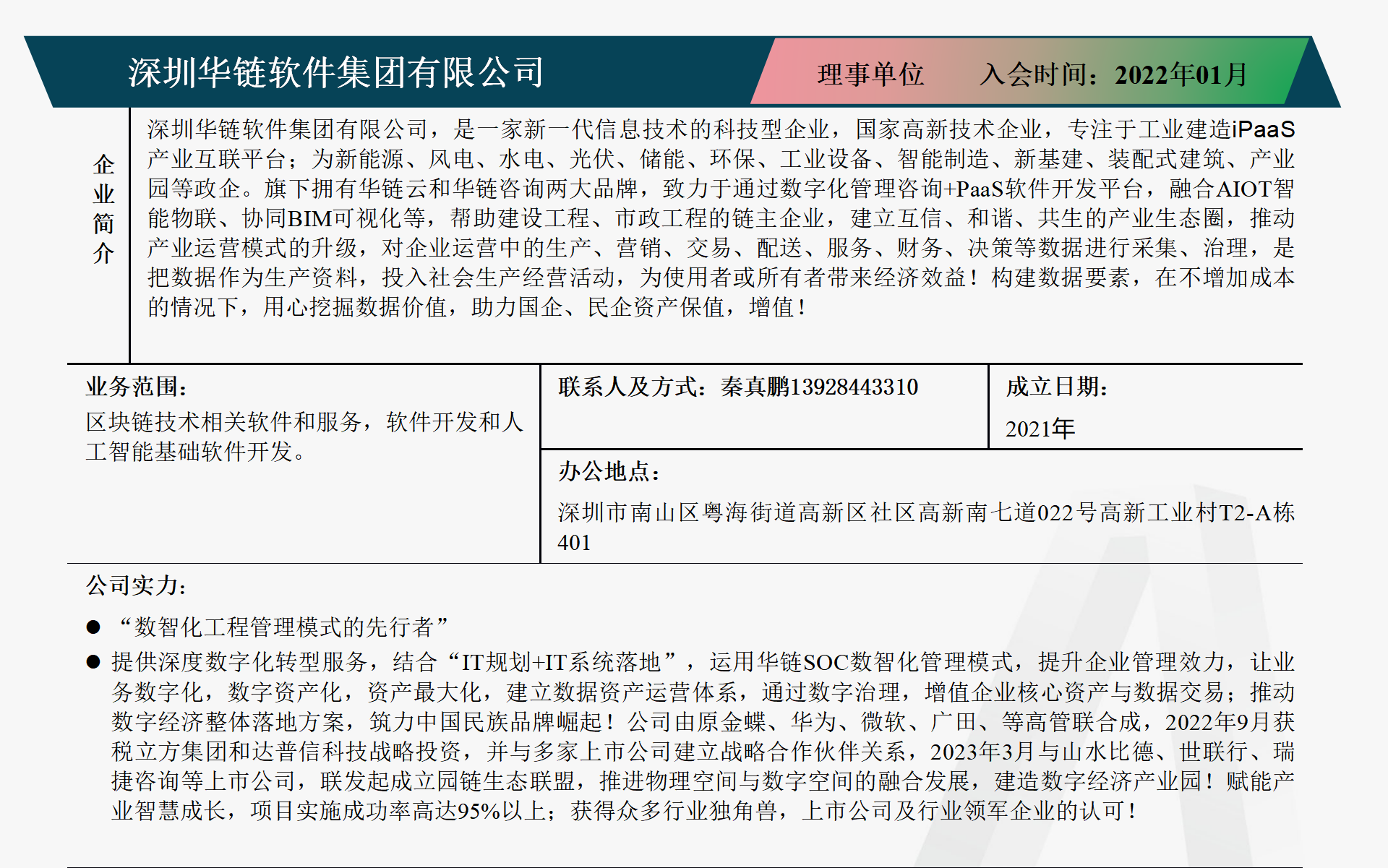Click the contact name 秦真鹏
The width and height of the screenshot is (1388, 868).
click(754, 387)
